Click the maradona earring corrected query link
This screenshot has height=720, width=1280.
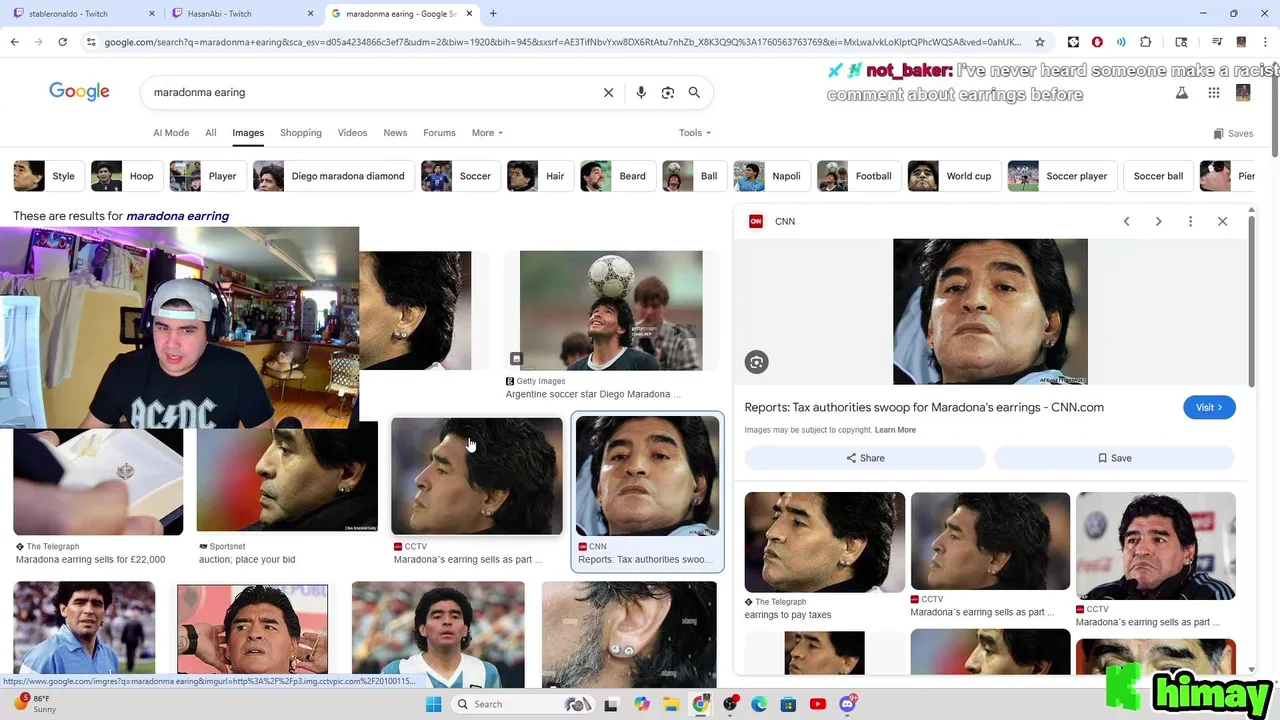coord(177,216)
